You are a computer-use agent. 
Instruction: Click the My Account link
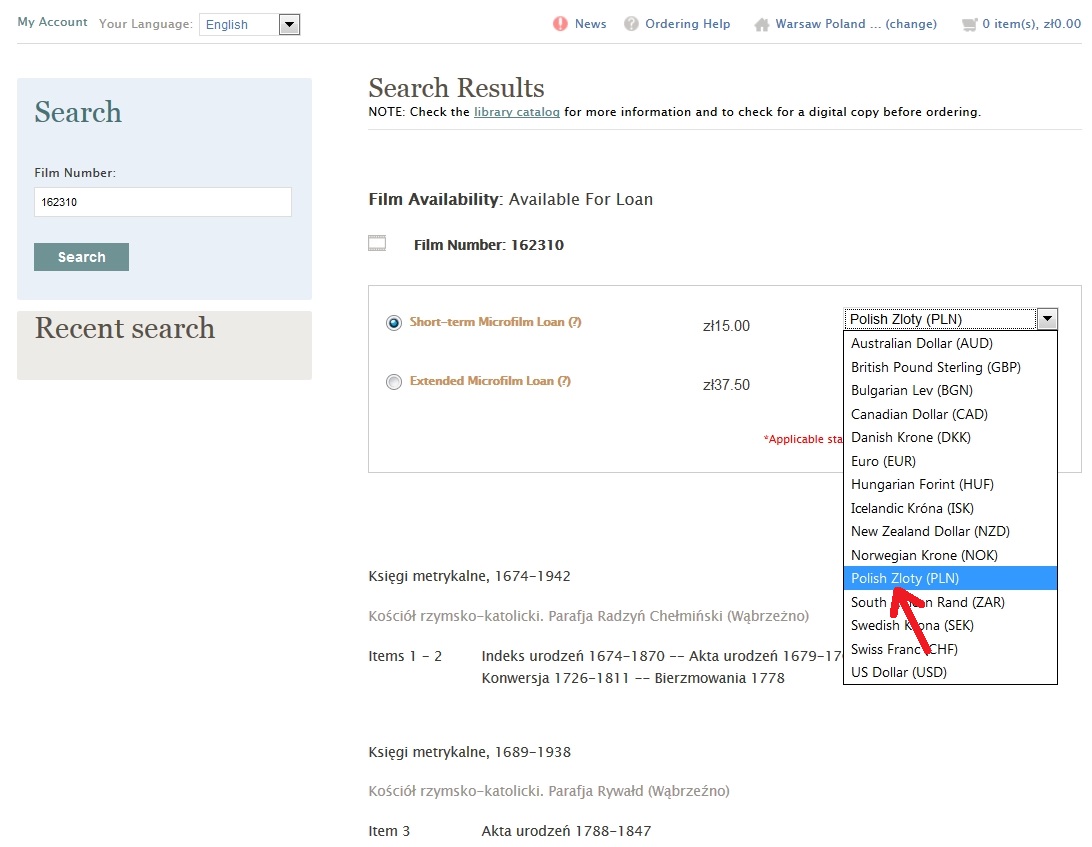click(52, 22)
